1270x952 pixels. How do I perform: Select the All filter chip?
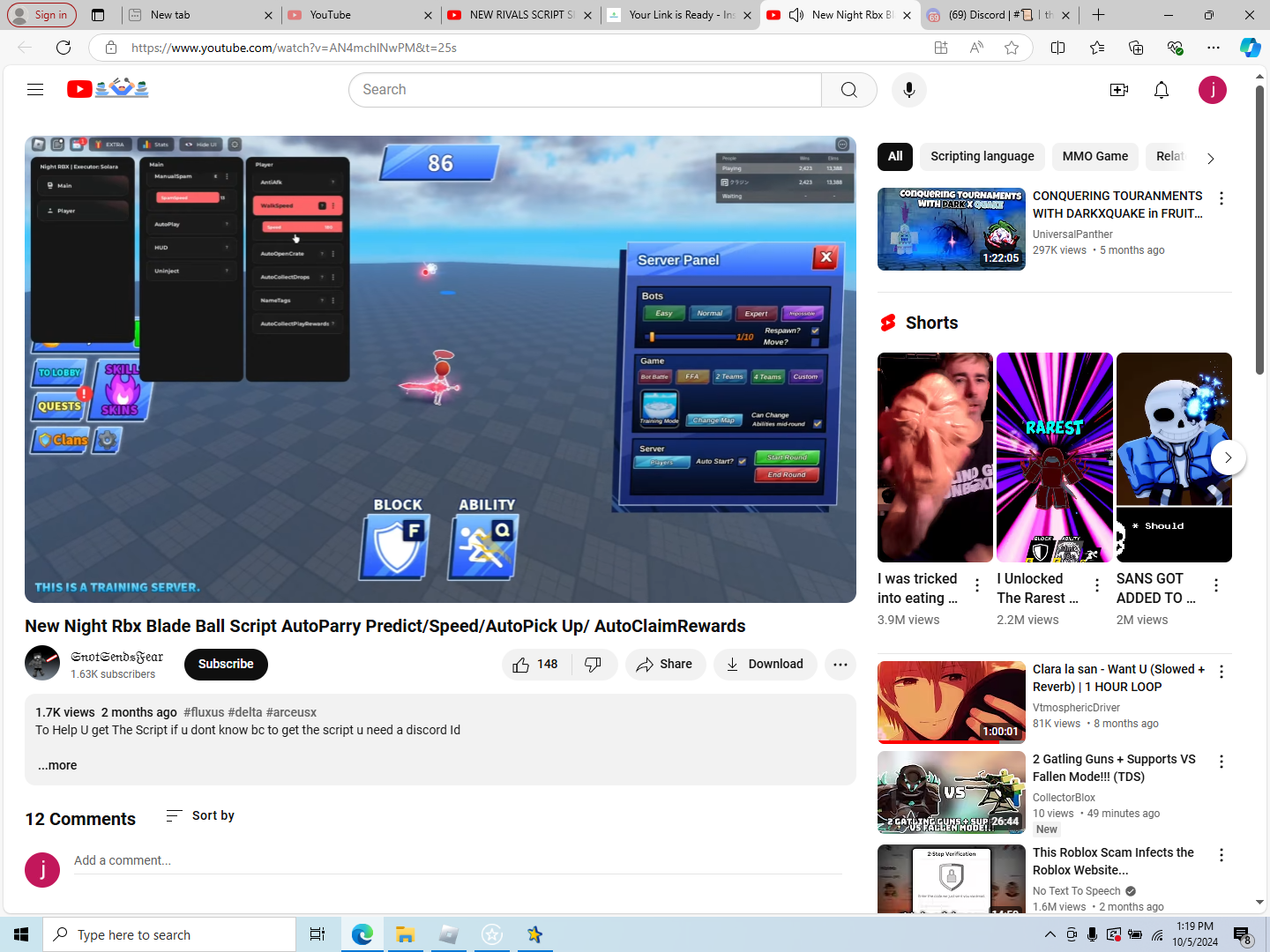pos(895,156)
